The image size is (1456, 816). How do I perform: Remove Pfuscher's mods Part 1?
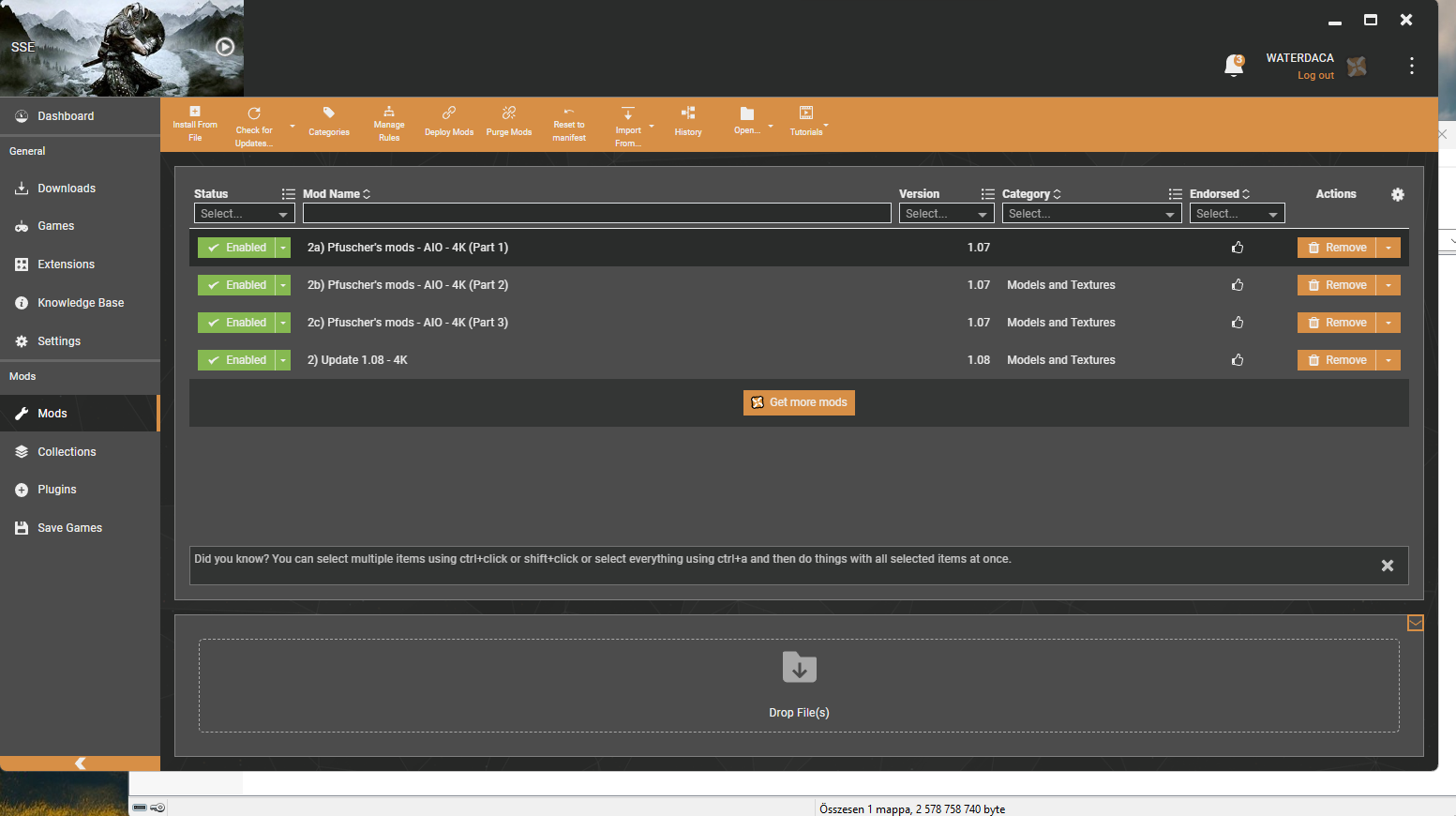coord(1337,248)
